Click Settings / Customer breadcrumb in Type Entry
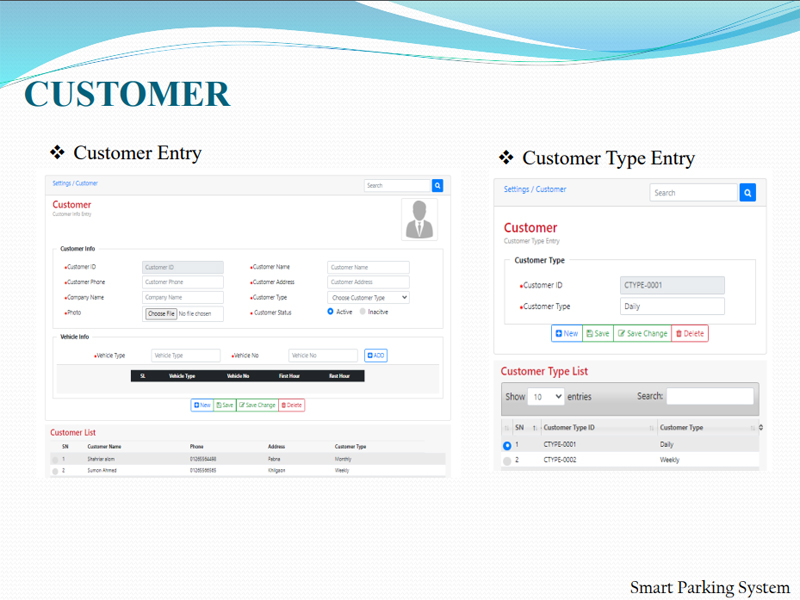The width and height of the screenshot is (800, 600). coord(534,189)
